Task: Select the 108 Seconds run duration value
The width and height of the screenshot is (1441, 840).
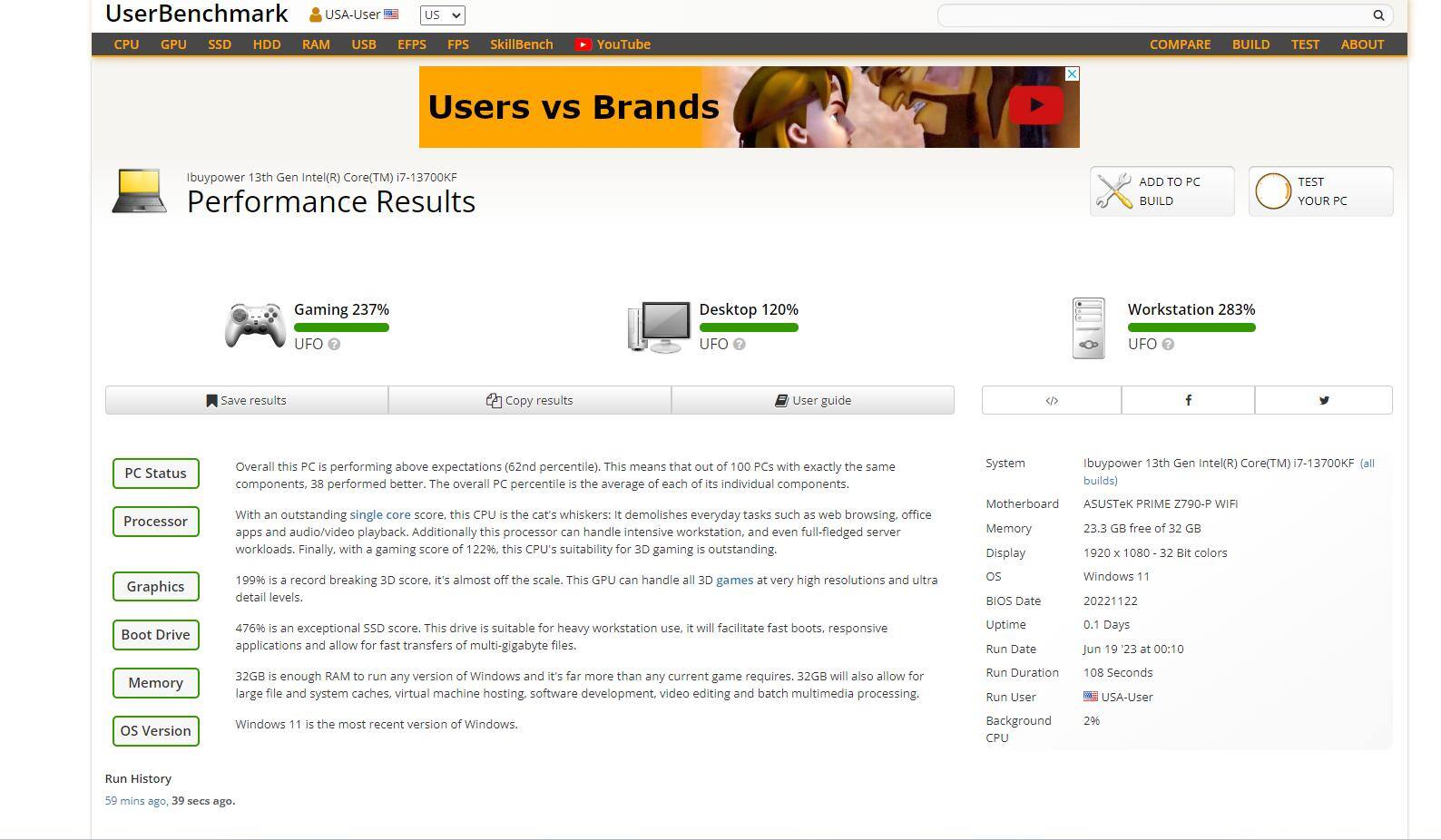Action: [x=1118, y=672]
